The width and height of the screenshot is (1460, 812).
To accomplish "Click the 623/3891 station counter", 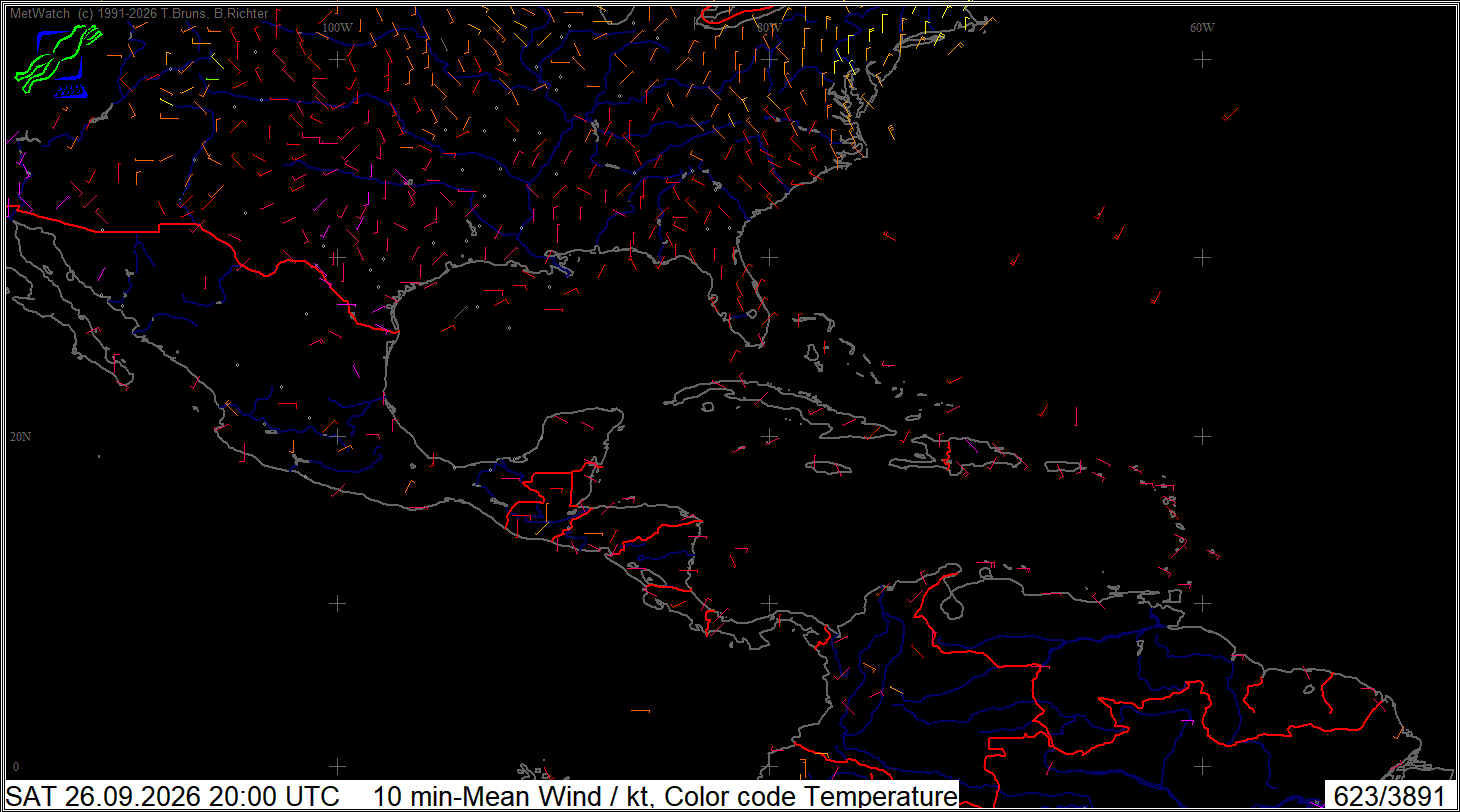I will pos(1389,796).
